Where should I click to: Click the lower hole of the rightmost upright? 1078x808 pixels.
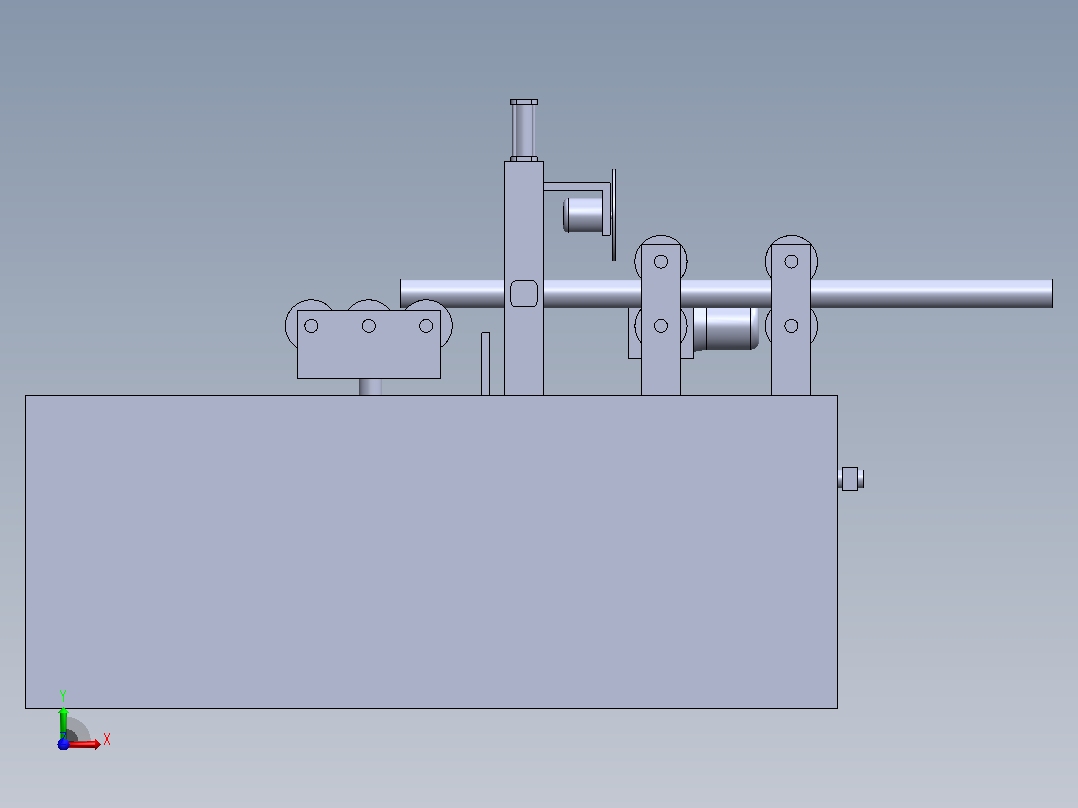791,326
